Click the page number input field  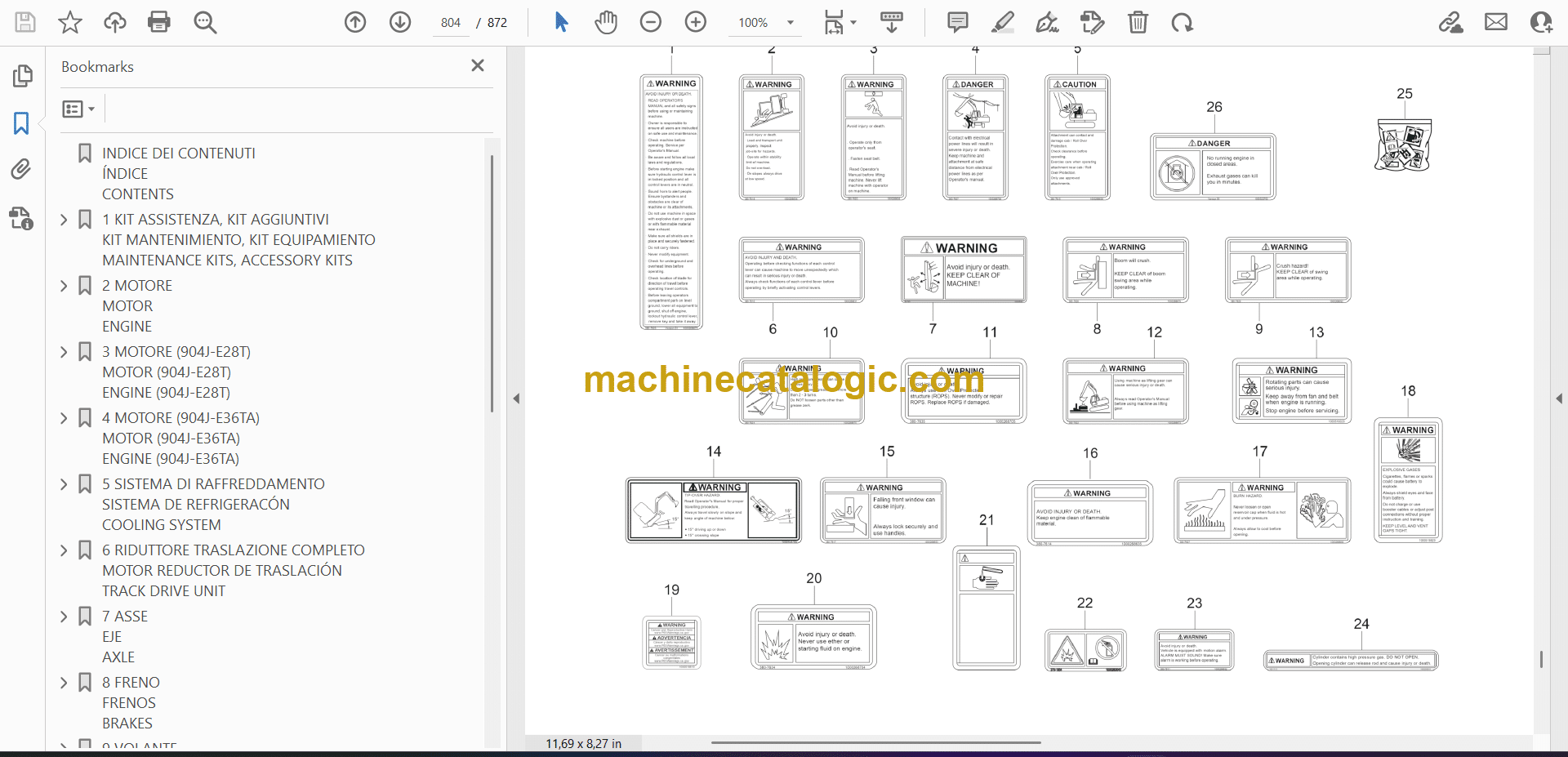click(x=451, y=23)
